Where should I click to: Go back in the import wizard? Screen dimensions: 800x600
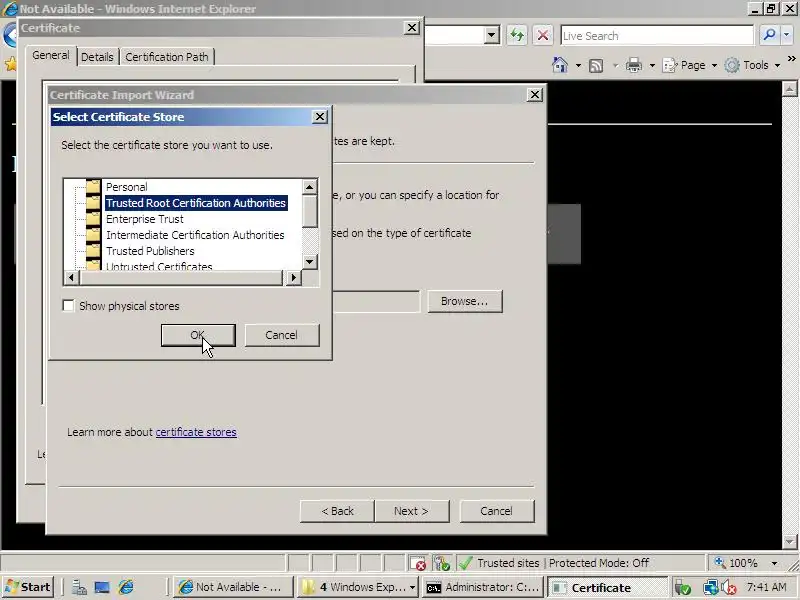(x=337, y=511)
